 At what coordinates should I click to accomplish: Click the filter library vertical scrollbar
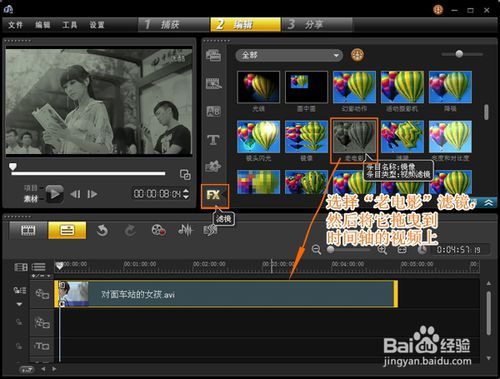[486, 112]
